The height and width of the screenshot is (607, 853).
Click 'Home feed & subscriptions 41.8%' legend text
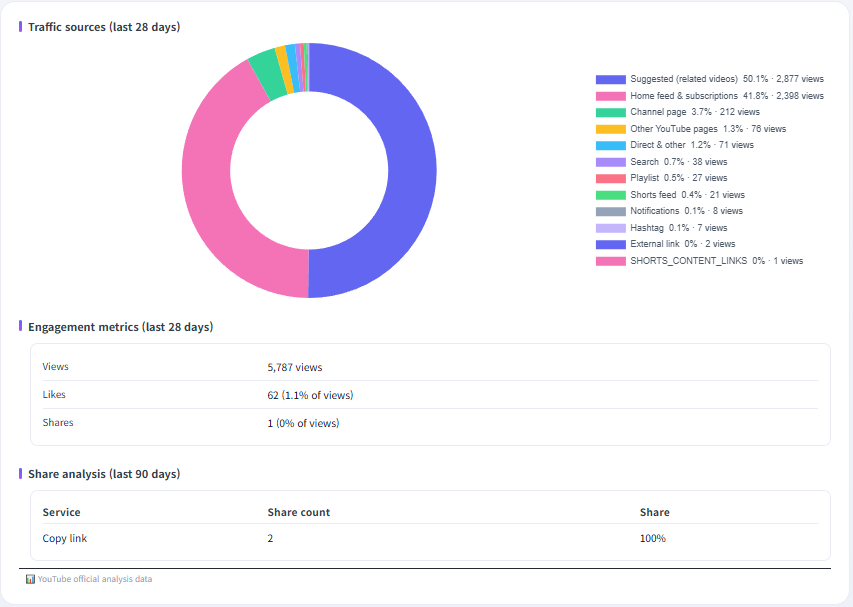point(699,96)
